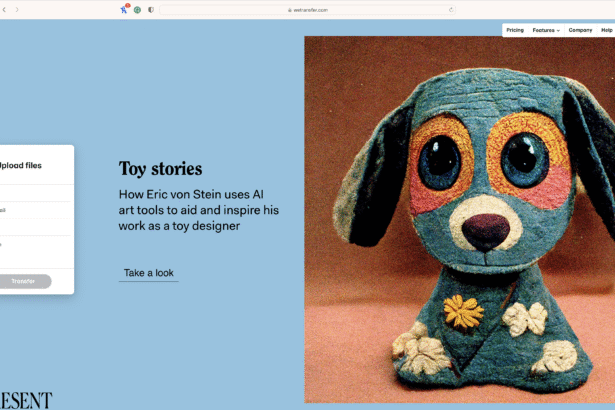Image resolution: width=615 pixels, height=410 pixels.
Task: Click the Toy stories headline
Action: click(160, 169)
